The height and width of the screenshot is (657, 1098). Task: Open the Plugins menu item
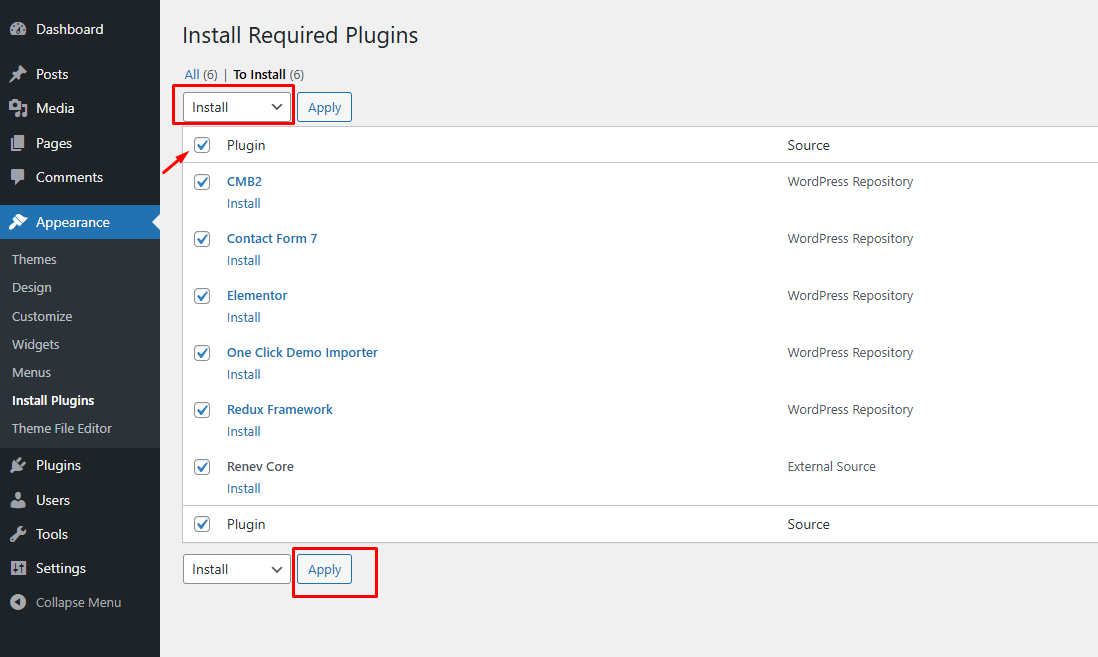58,465
